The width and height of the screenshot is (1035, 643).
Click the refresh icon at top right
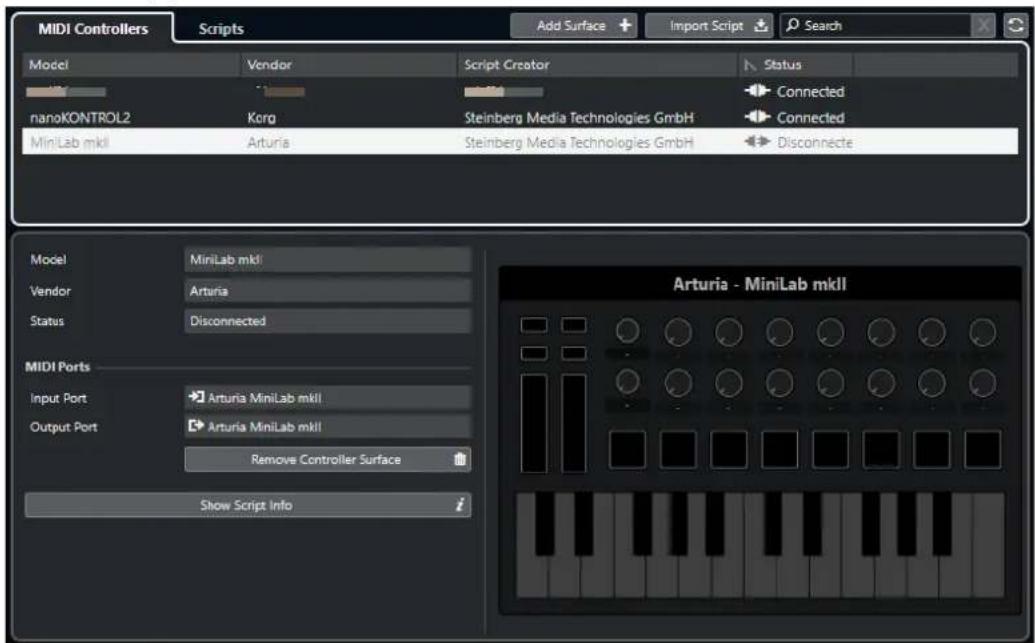pyautogui.click(x=1015, y=26)
